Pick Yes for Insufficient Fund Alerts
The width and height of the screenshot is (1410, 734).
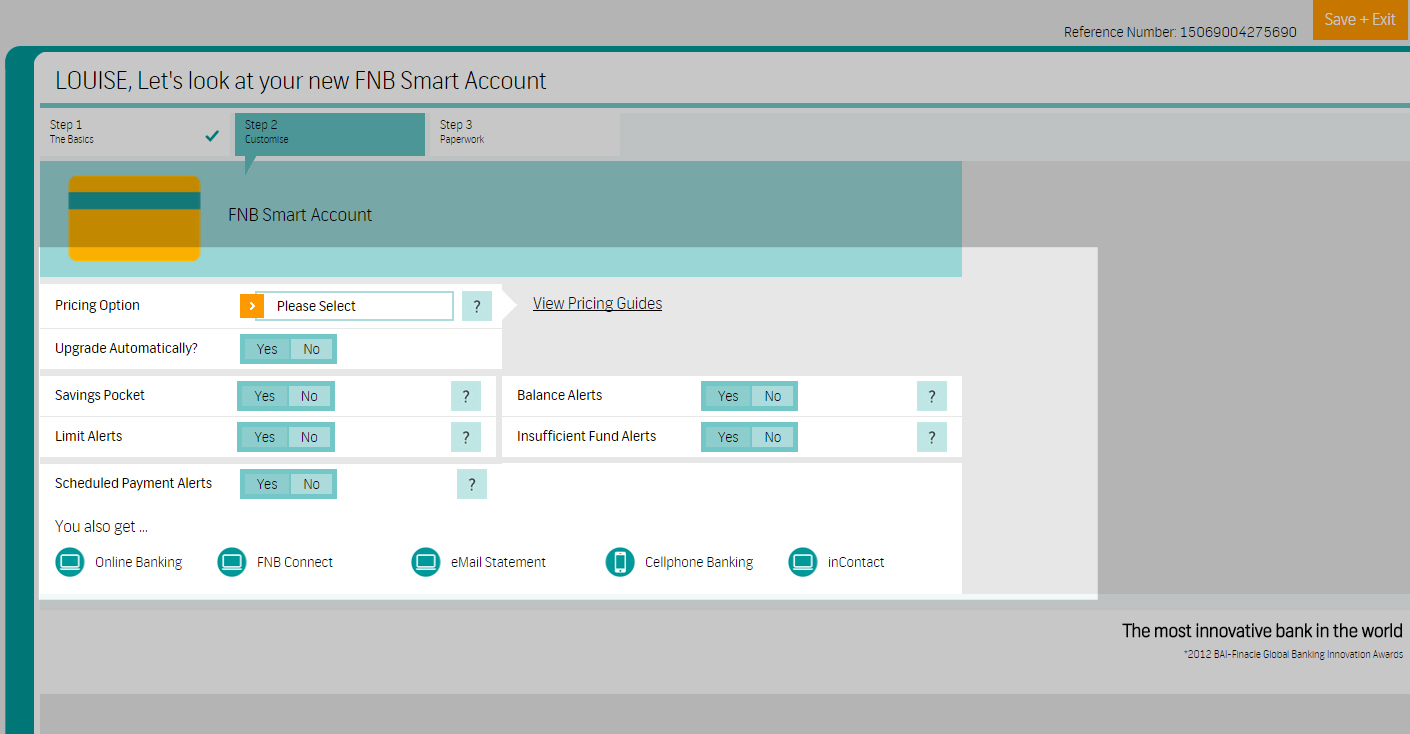pyautogui.click(x=728, y=437)
